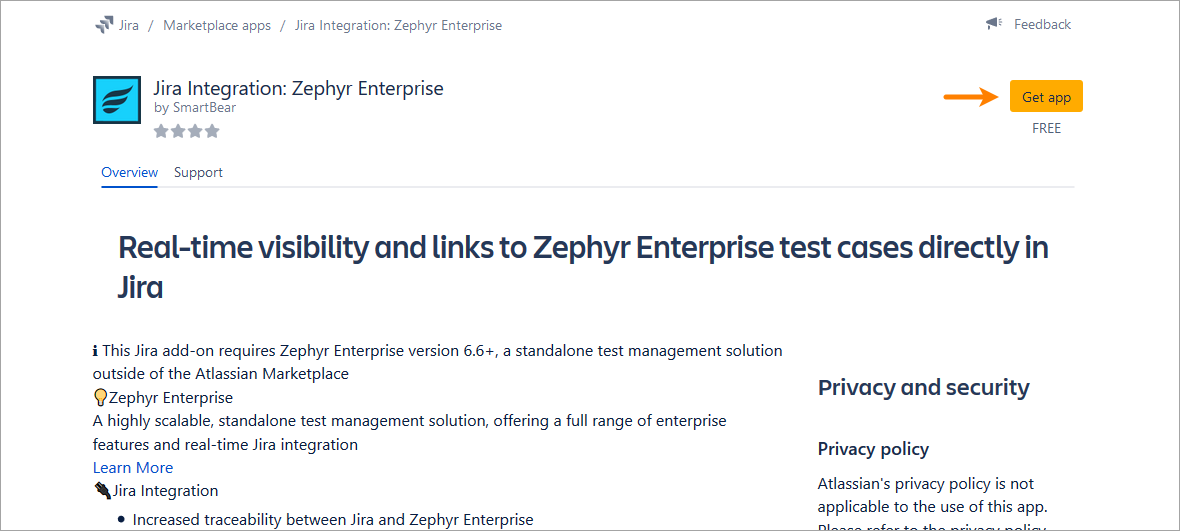Open the SmartBear vendor link
Image resolution: width=1180 pixels, height=531 pixels.
click(204, 107)
